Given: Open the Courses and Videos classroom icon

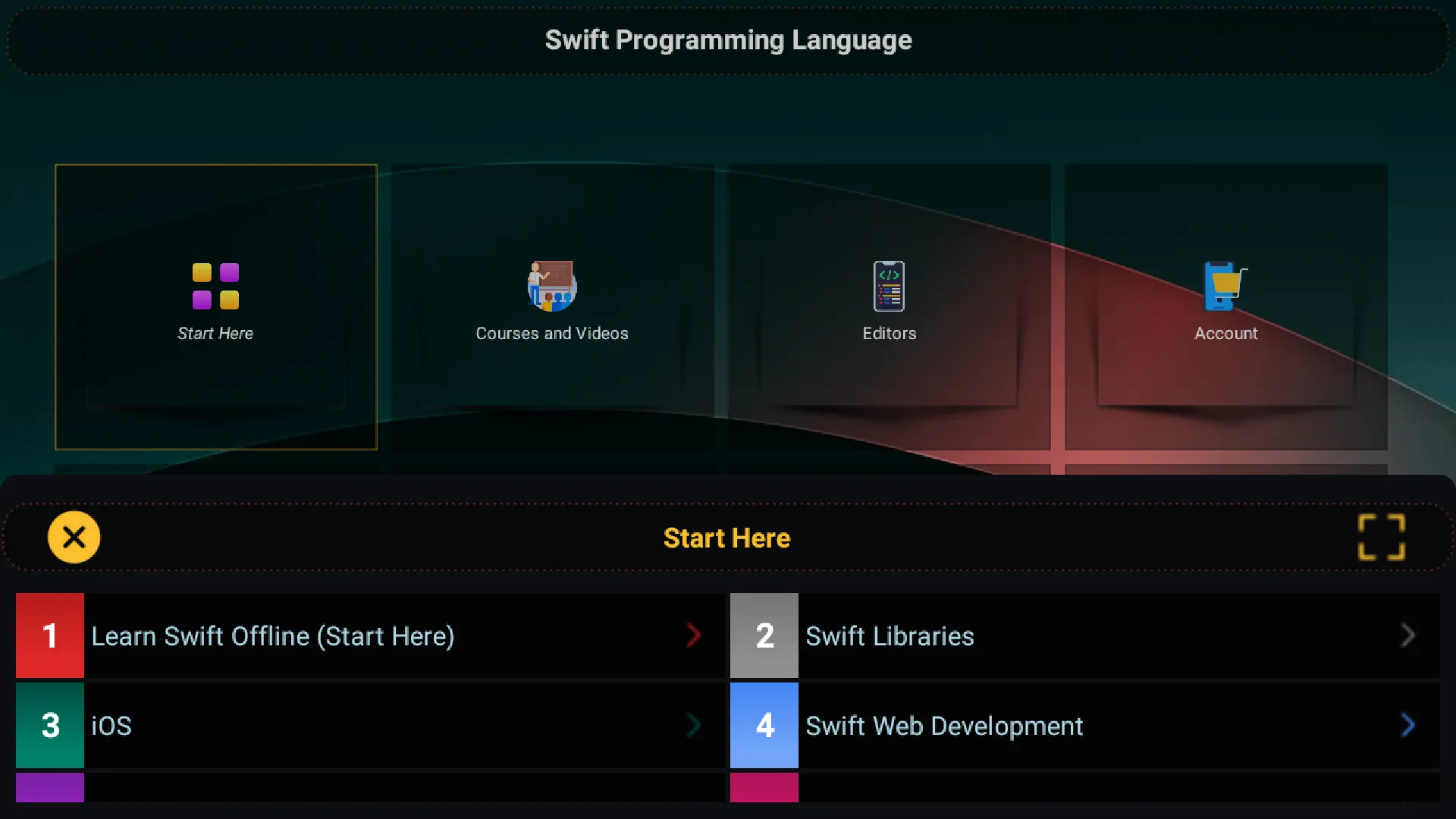Looking at the screenshot, I should tap(552, 286).
